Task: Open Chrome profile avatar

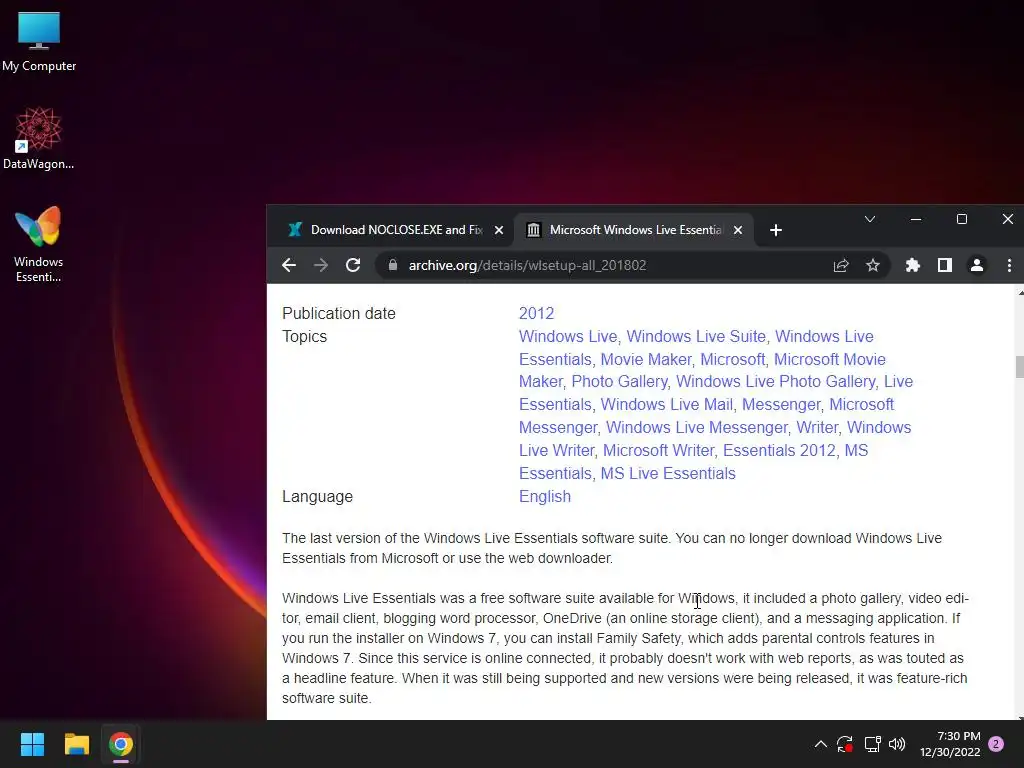Action: (977, 265)
